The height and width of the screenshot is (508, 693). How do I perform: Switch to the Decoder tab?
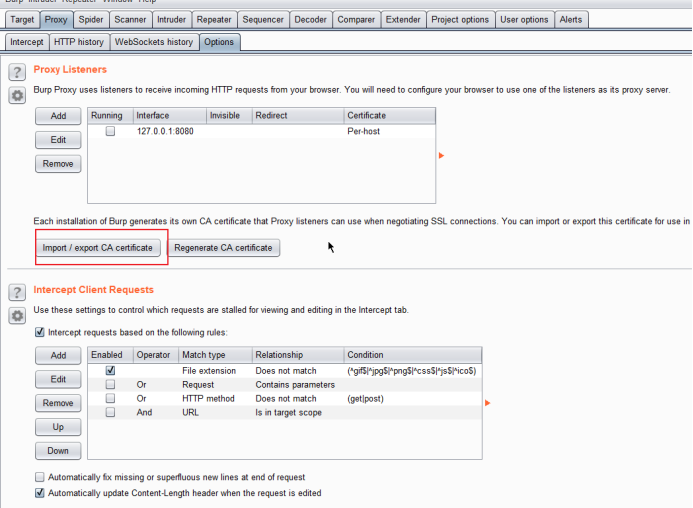[x=310, y=20]
